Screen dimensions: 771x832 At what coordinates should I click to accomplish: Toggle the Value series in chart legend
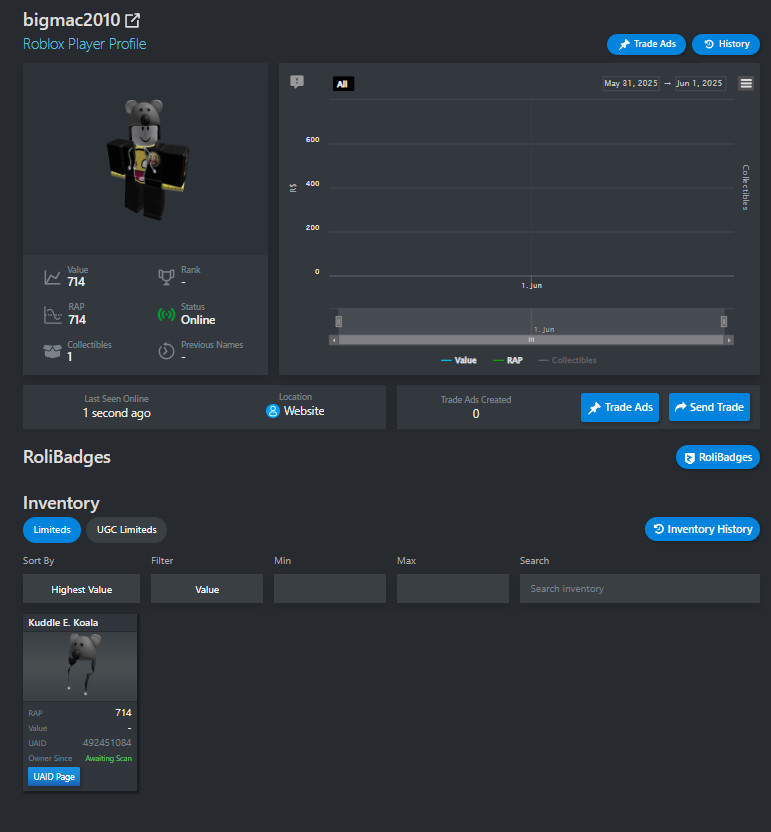459,360
